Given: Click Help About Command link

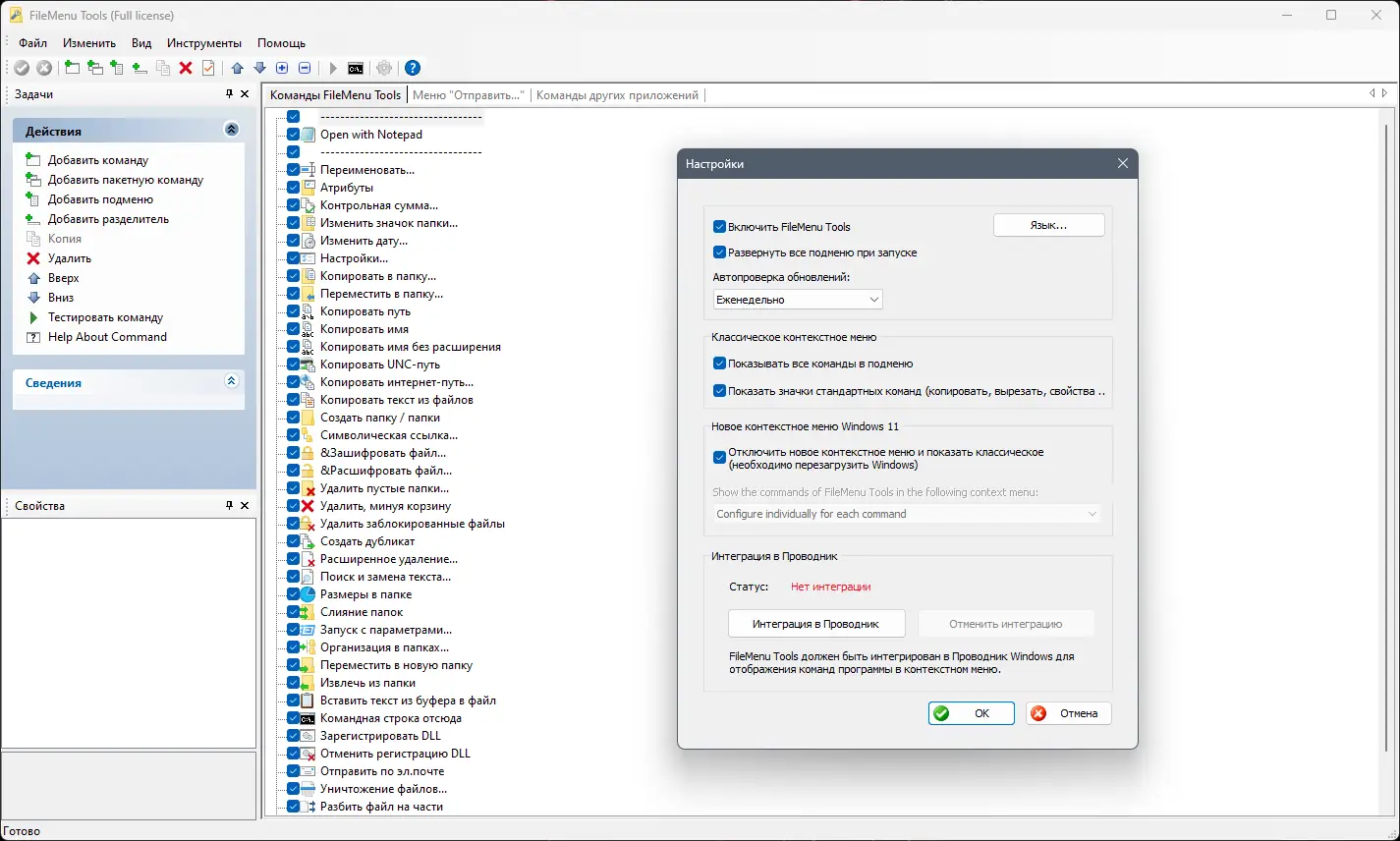Looking at the screenshot, I should (107, 337).
